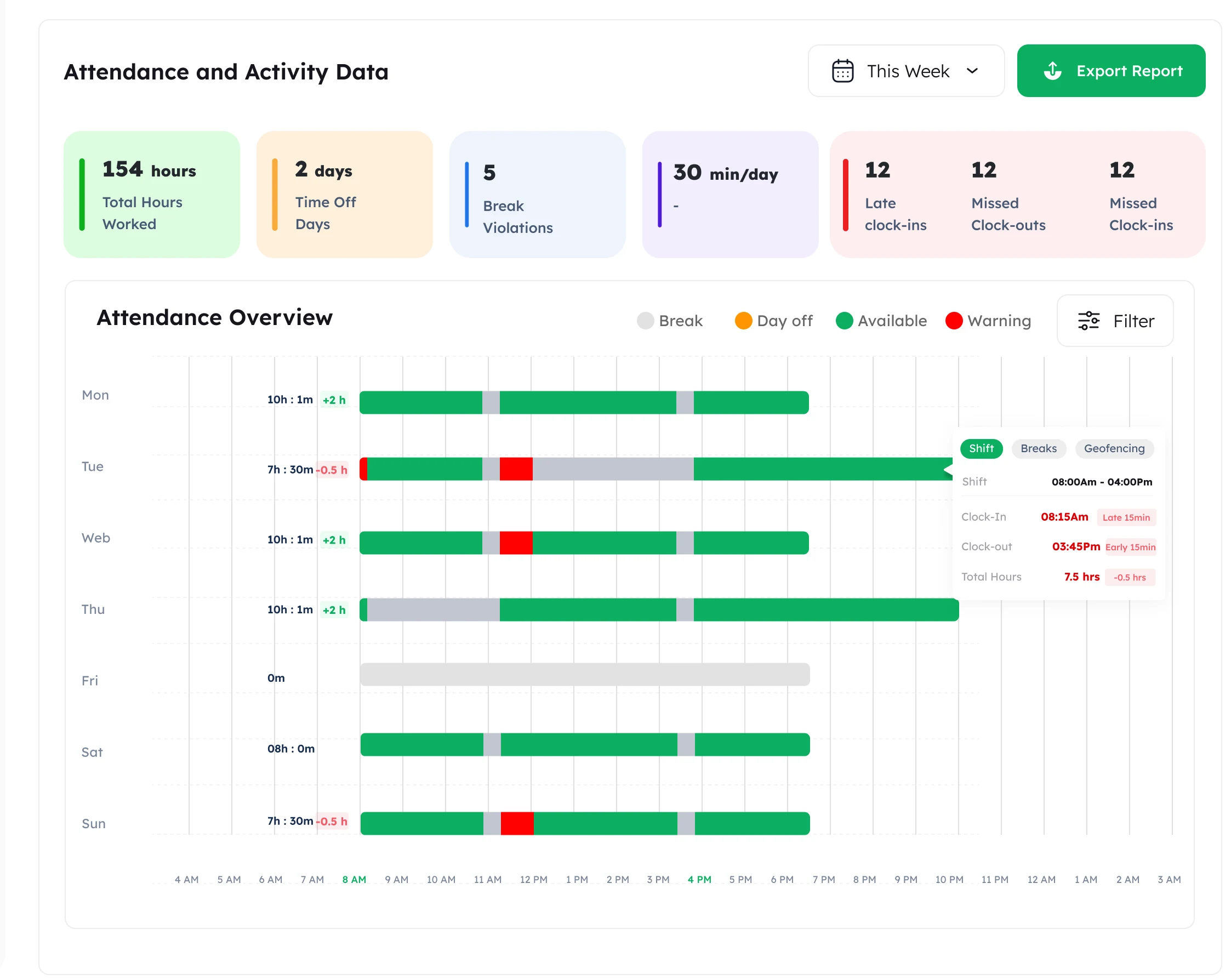The image size is (1231, 980).
Task: Click the 12 Late clock-ins stat
Action: click(895, 196)
